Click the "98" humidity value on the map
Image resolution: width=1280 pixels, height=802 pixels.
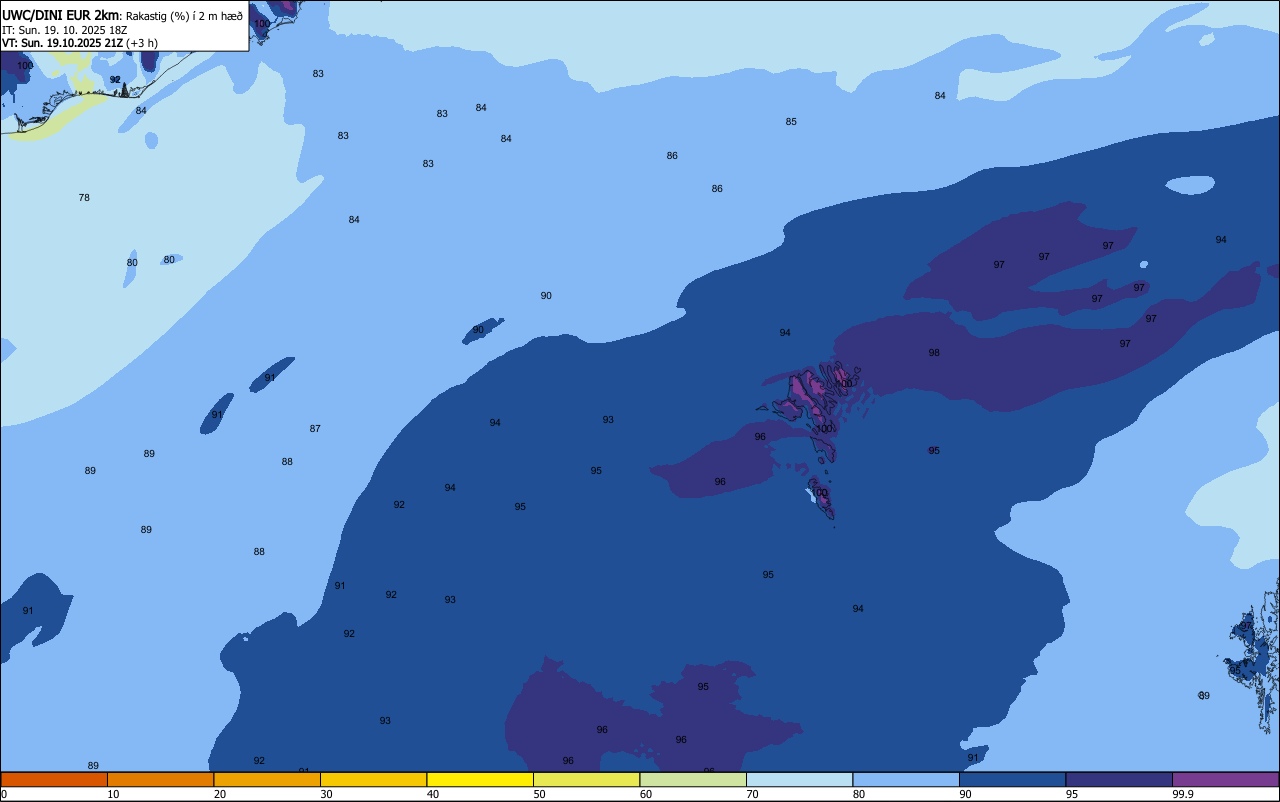click(934, 353)
